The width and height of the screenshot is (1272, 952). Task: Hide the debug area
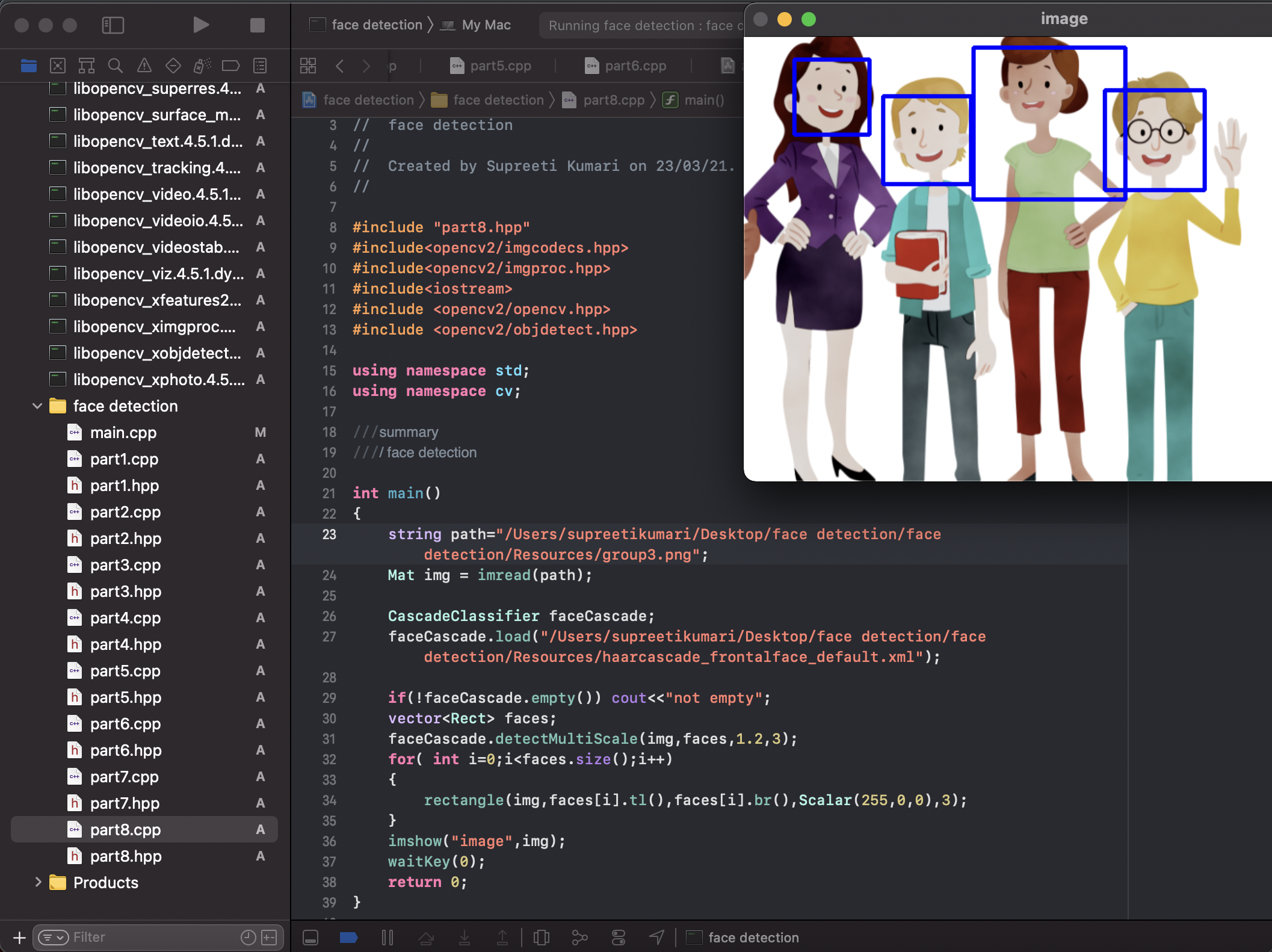pyautogui.click(x=310, y=938)
